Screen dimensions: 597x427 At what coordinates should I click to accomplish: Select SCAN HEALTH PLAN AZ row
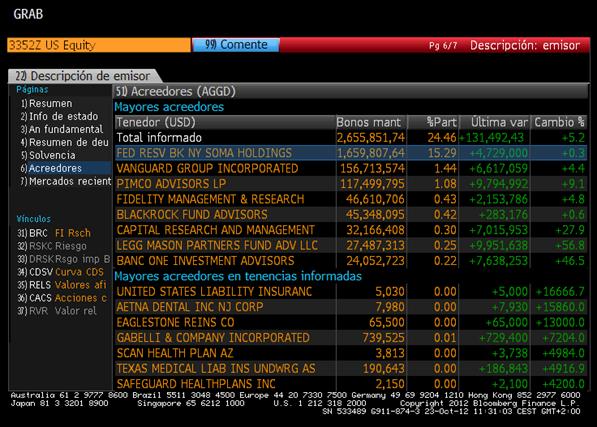pos(350,353)
